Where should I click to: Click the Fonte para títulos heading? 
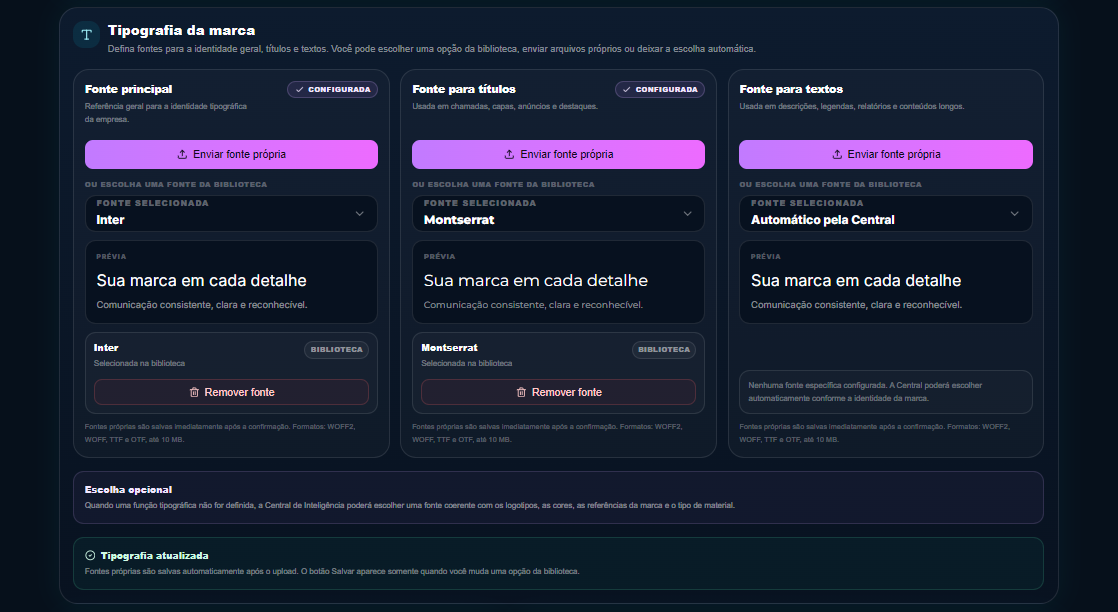(464, 89)
